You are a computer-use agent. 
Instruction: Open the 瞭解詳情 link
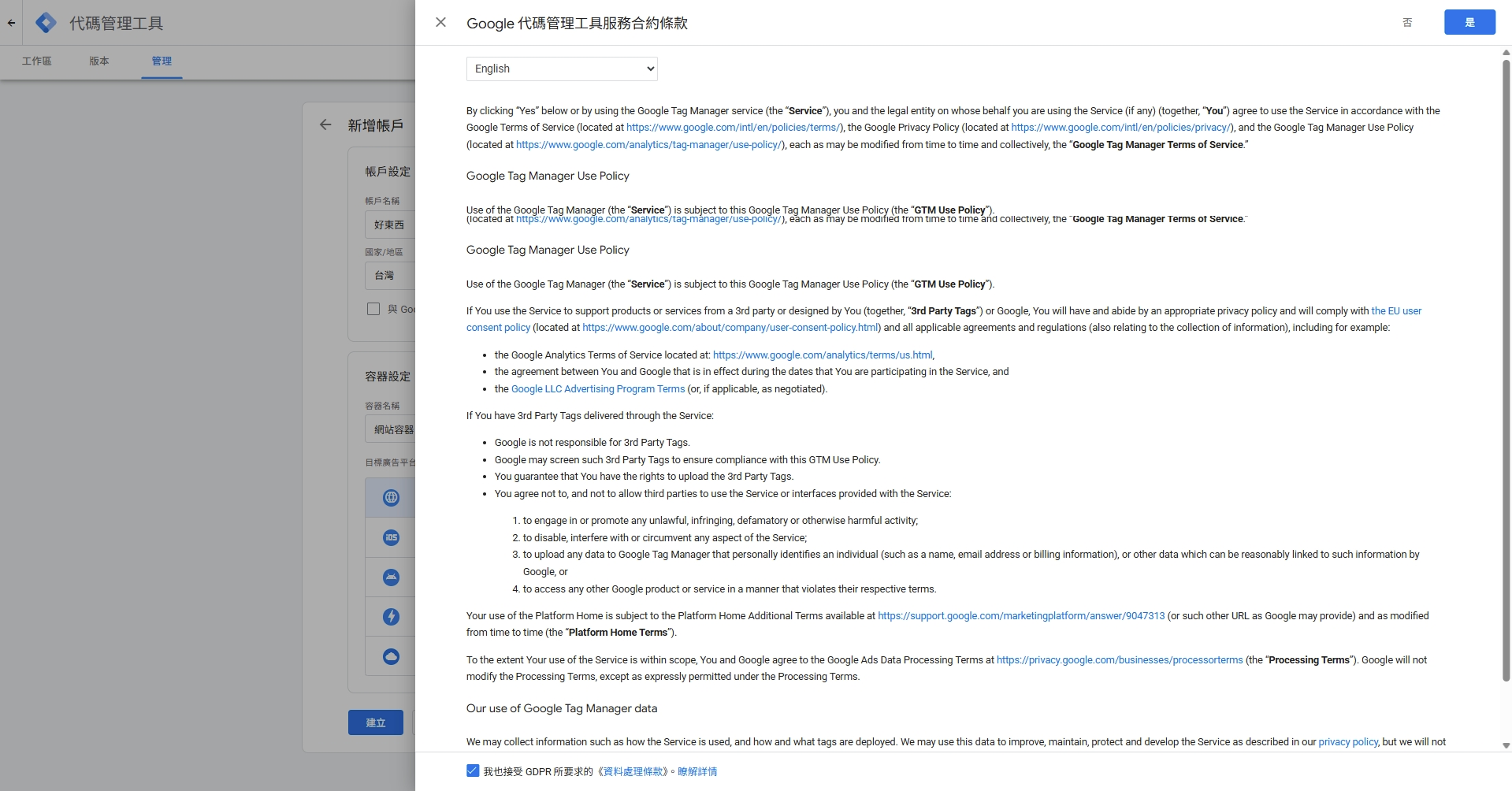(x=697, y=771)
